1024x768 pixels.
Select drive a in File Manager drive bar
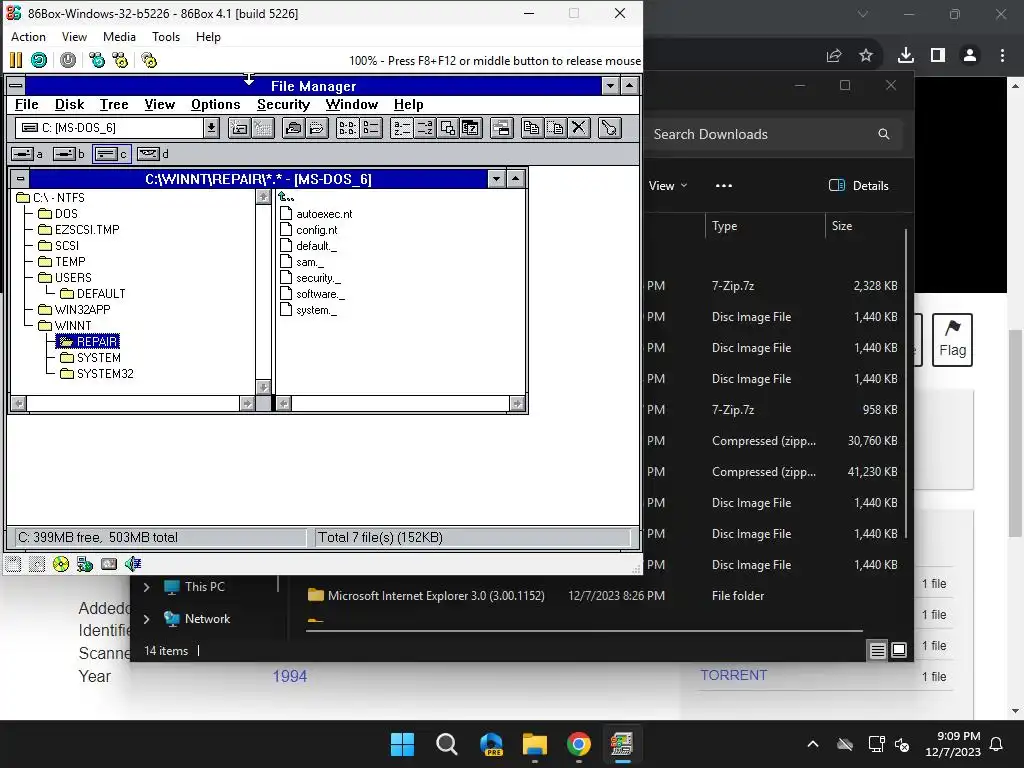(x=27, y=154)
